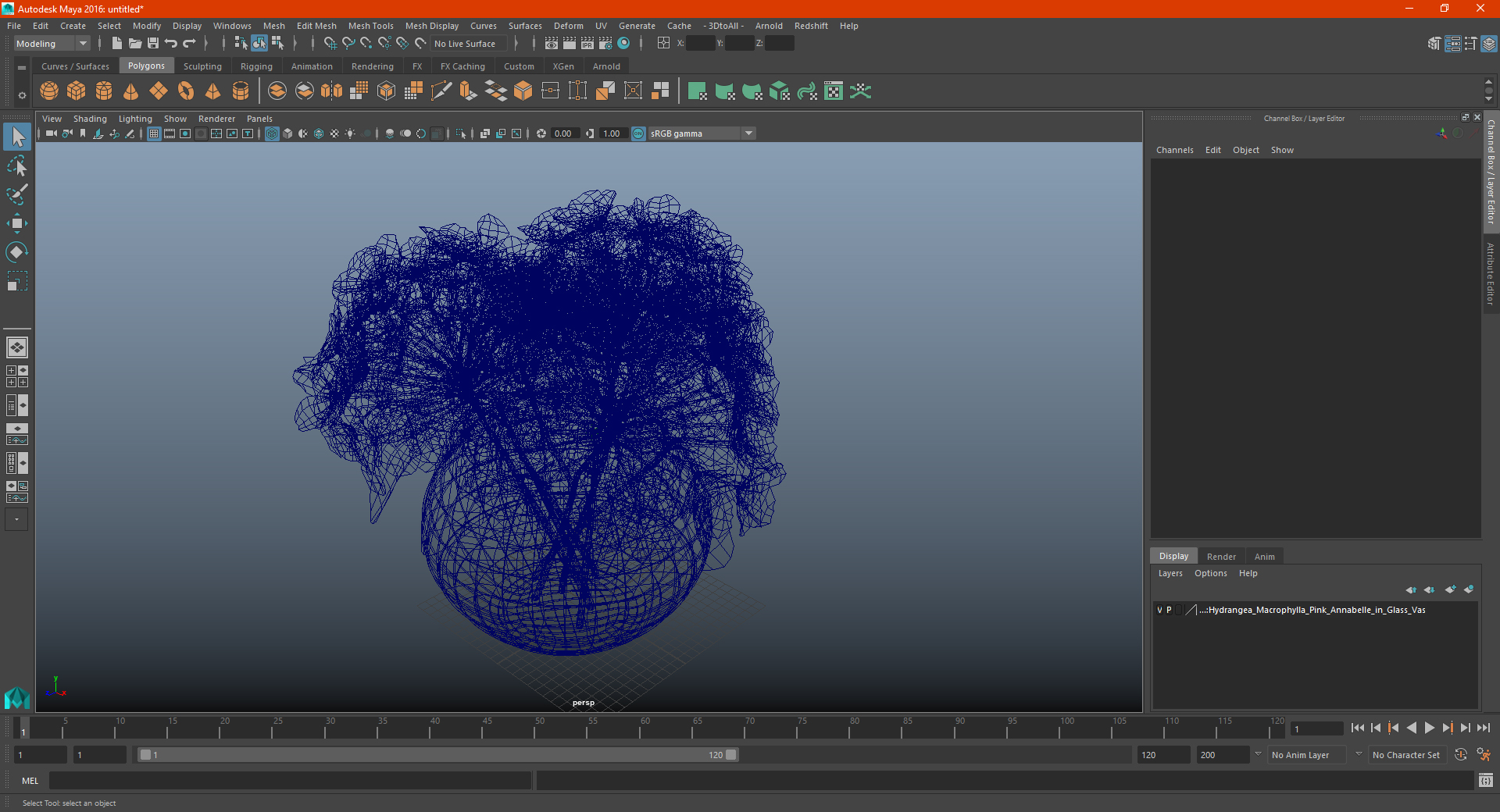This screenshot has height=812, width=1500.
Task: Click the Go to start of playback
Action: click(1358, 728)
